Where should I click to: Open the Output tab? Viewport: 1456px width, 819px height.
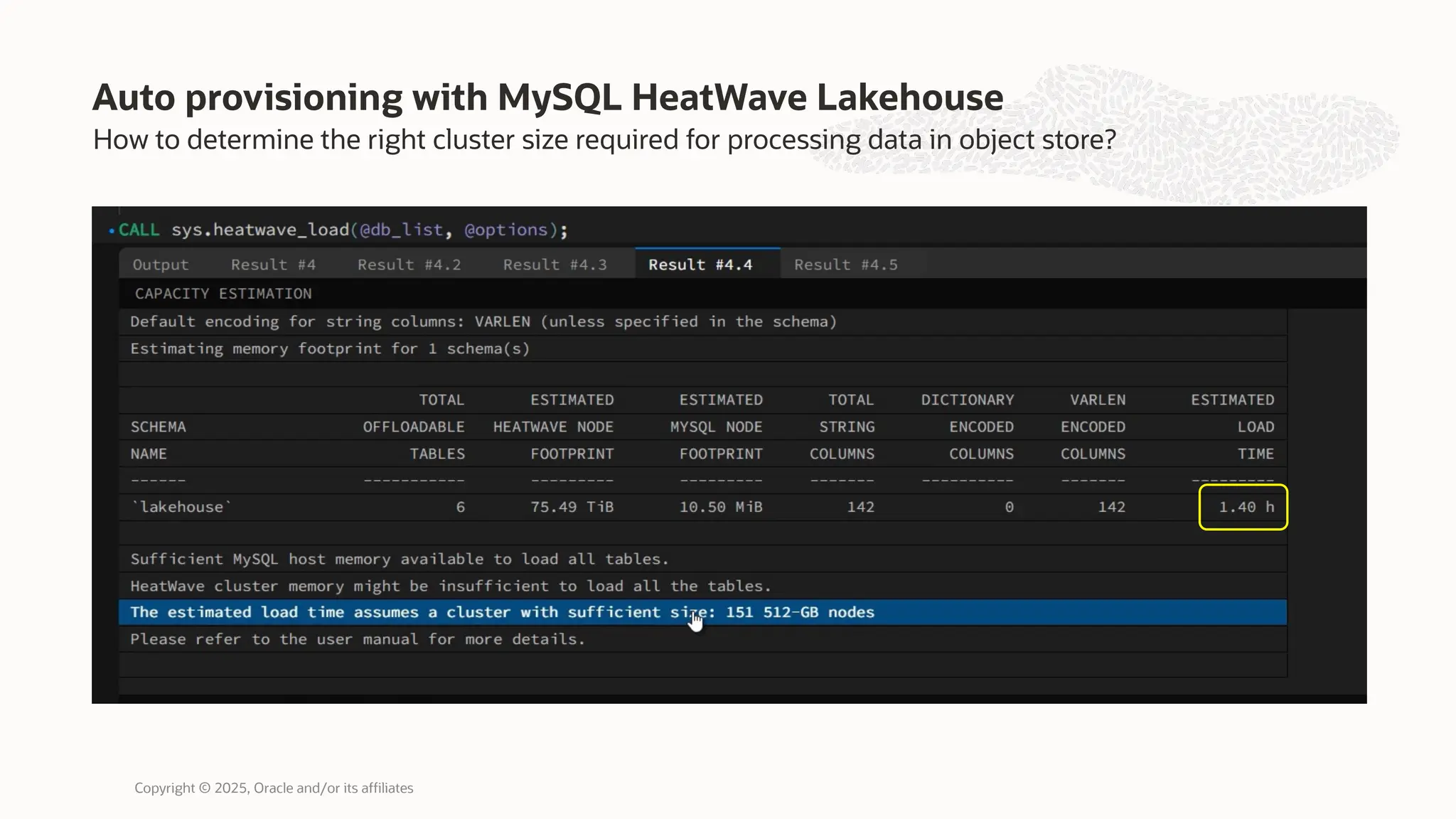pyautogui.click(x=161, y=264)
